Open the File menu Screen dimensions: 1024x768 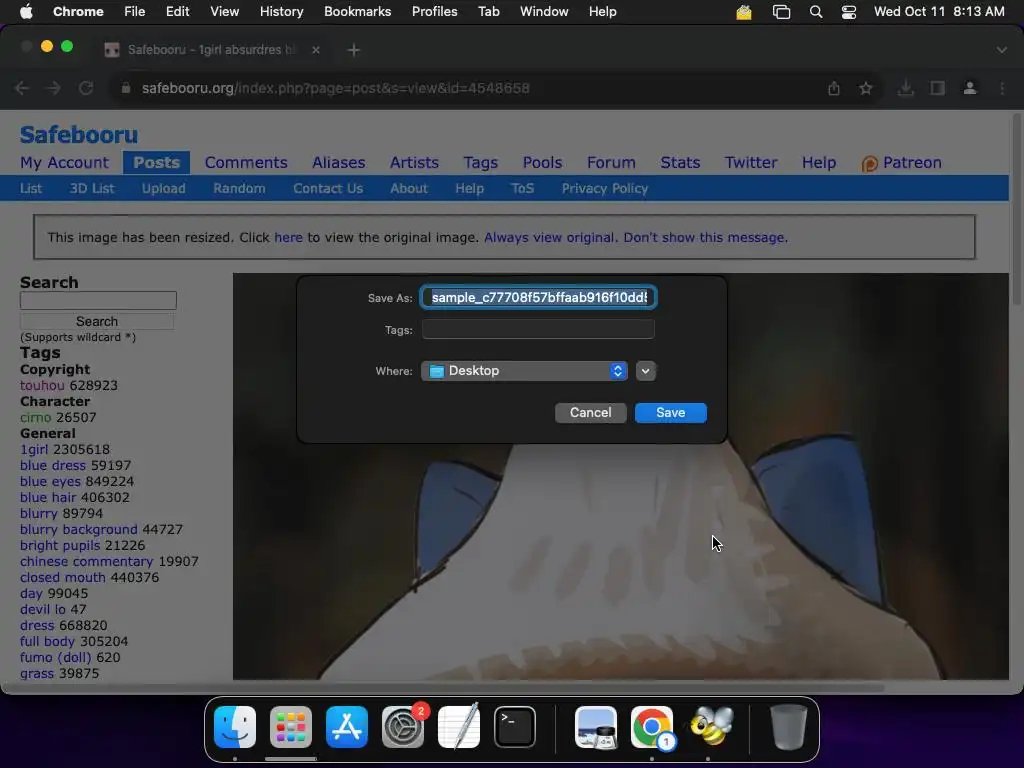tap(135, 12)
